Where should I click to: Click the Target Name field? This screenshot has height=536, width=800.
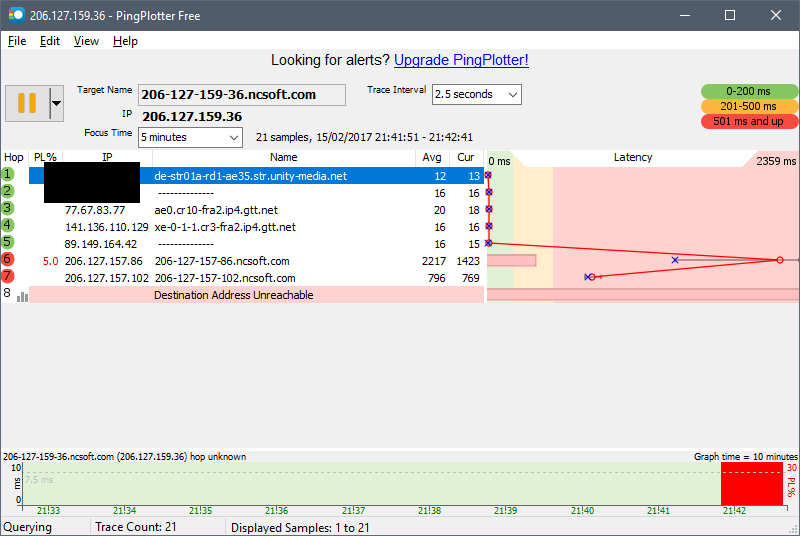[x=241, y=95]
